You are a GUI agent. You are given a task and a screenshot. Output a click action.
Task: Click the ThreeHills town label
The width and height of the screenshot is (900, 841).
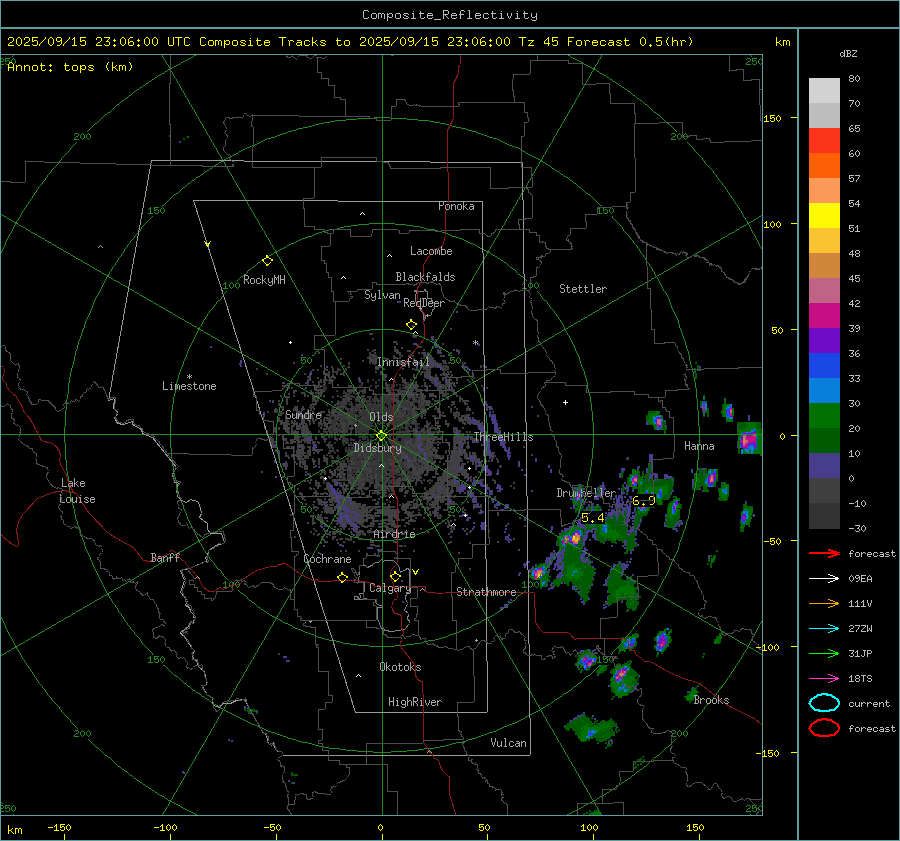pos(503,437)
